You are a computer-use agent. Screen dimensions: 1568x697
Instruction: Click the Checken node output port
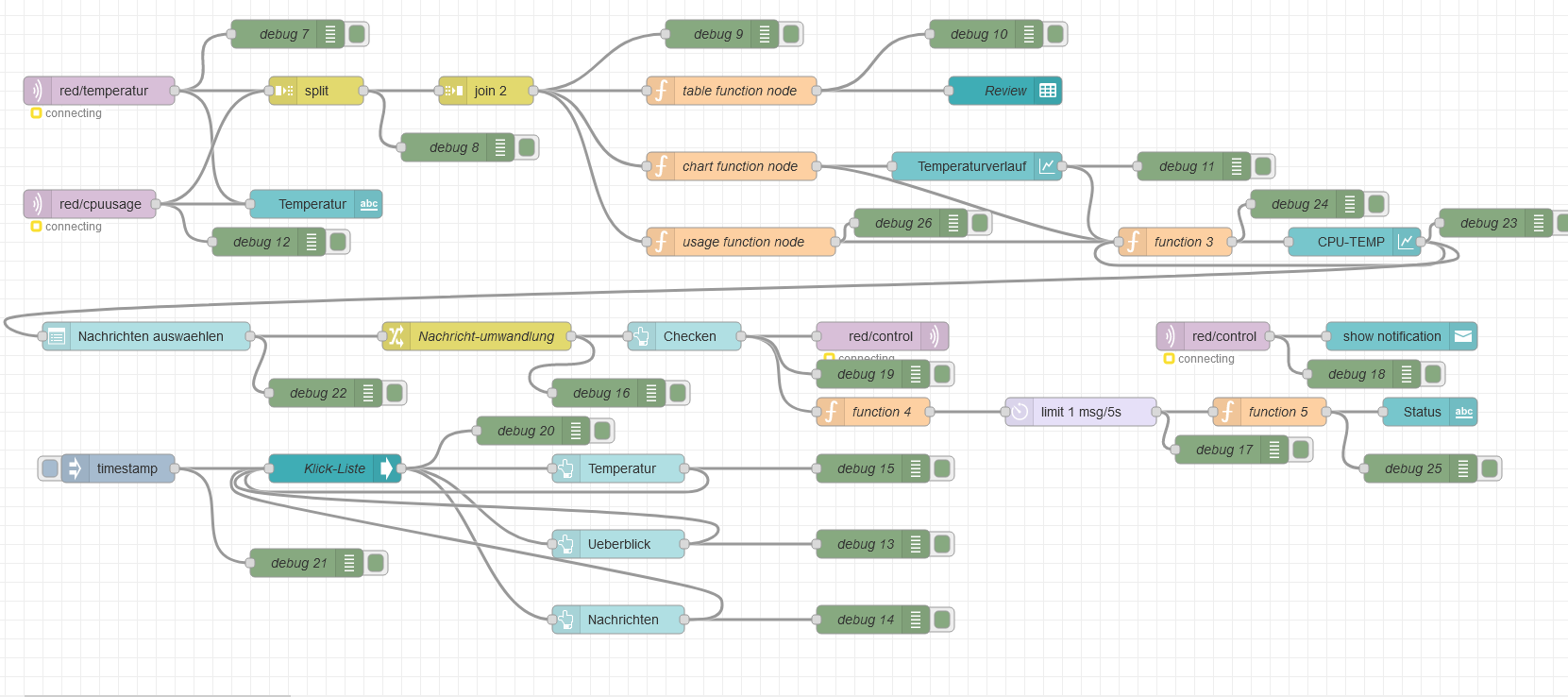pos(741,336)
